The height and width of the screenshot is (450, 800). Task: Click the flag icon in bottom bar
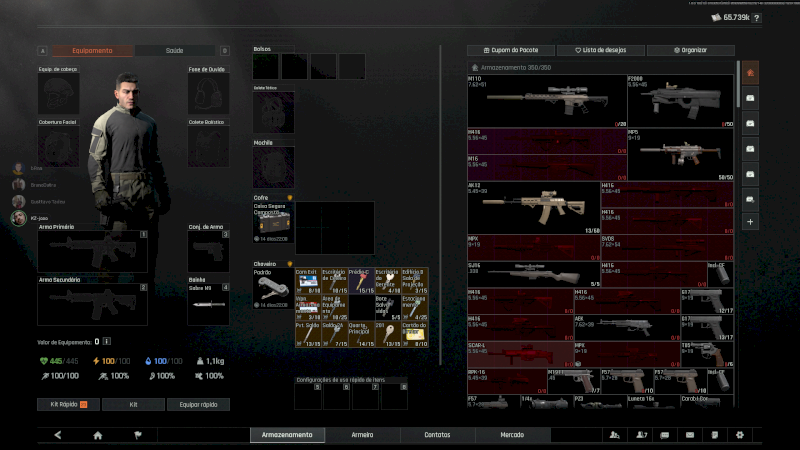[138, 435]
